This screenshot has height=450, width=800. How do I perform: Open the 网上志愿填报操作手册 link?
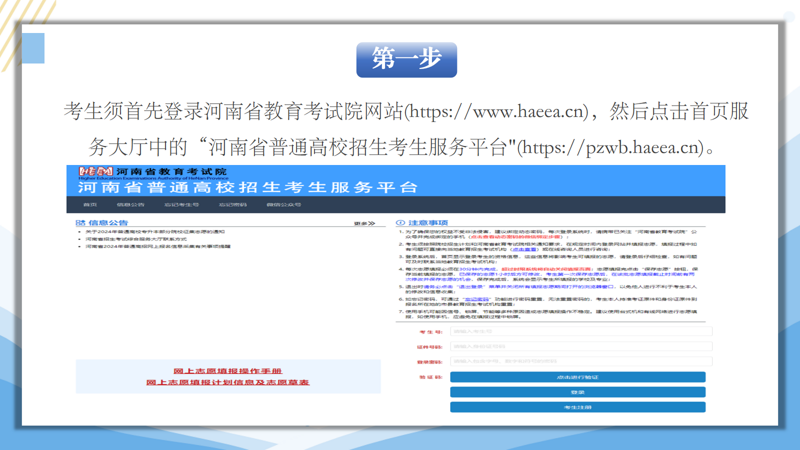227,371
